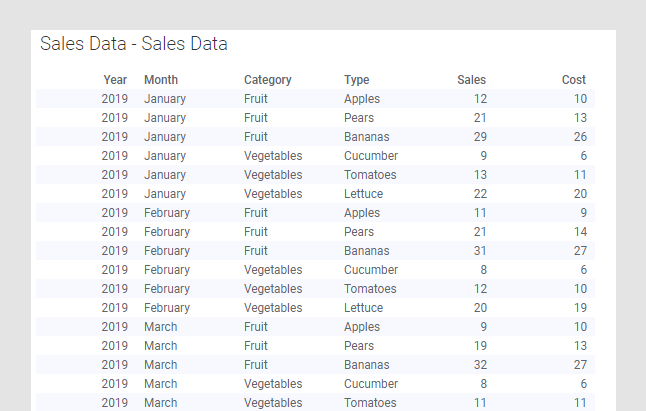Click the February Apples row Month cell
This screenshot has height=411, width=646.
click(x=166, y=213)
